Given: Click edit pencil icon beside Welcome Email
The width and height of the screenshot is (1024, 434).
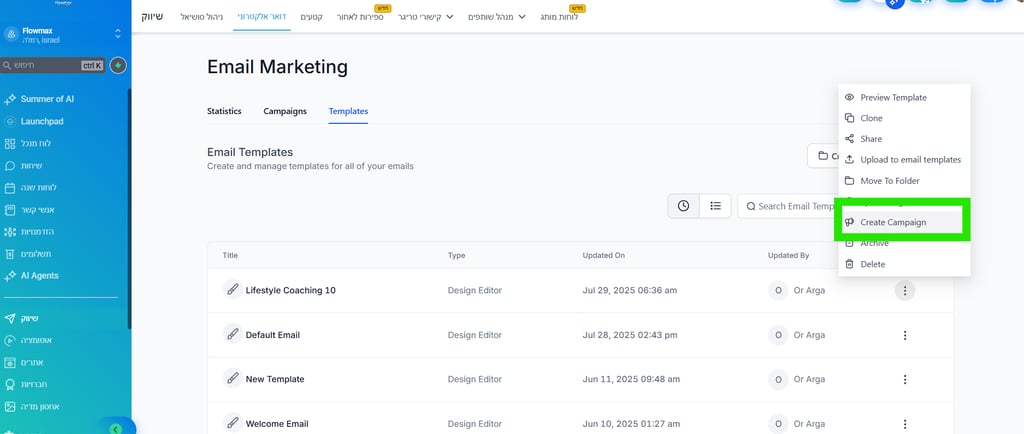Looking at the screenshot, I should click(x=232, y=423).
